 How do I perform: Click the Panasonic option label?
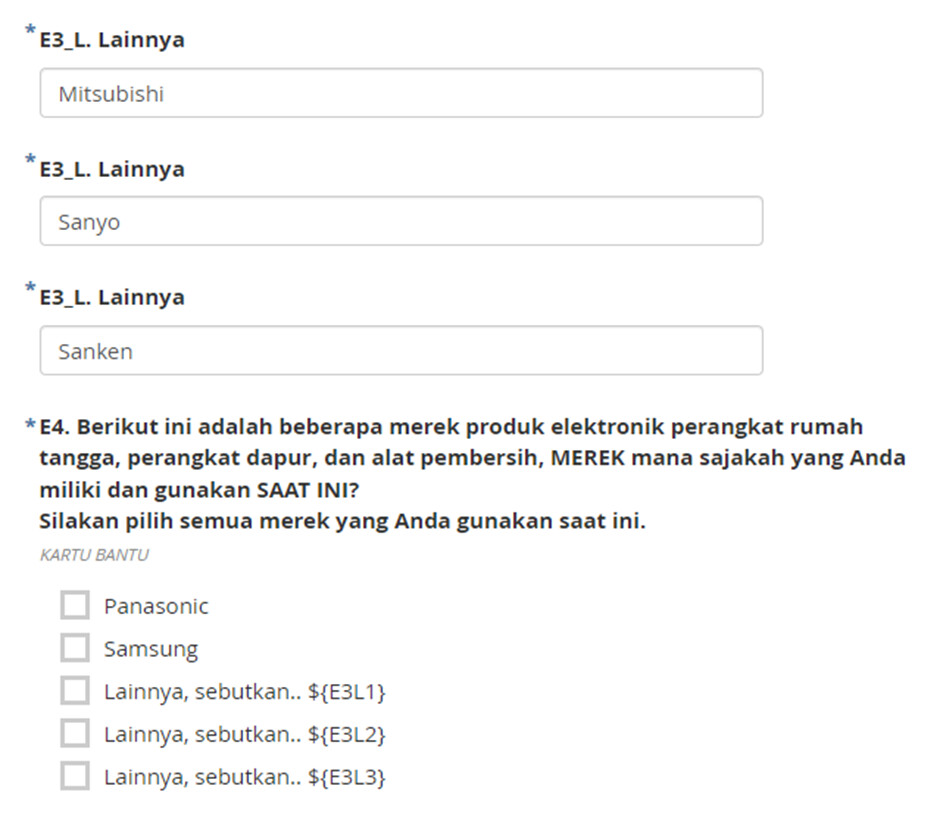(156, 606)
